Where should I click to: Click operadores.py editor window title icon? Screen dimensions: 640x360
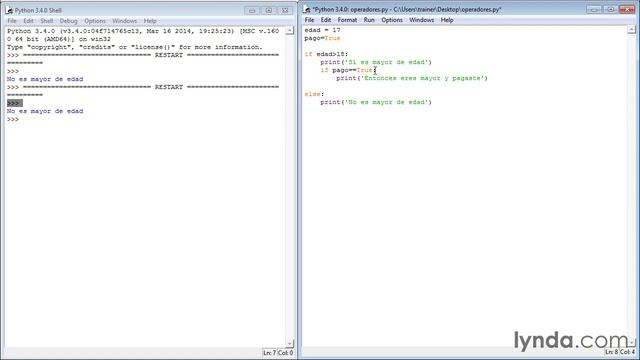pyautogui.click(x=307, y=9)
